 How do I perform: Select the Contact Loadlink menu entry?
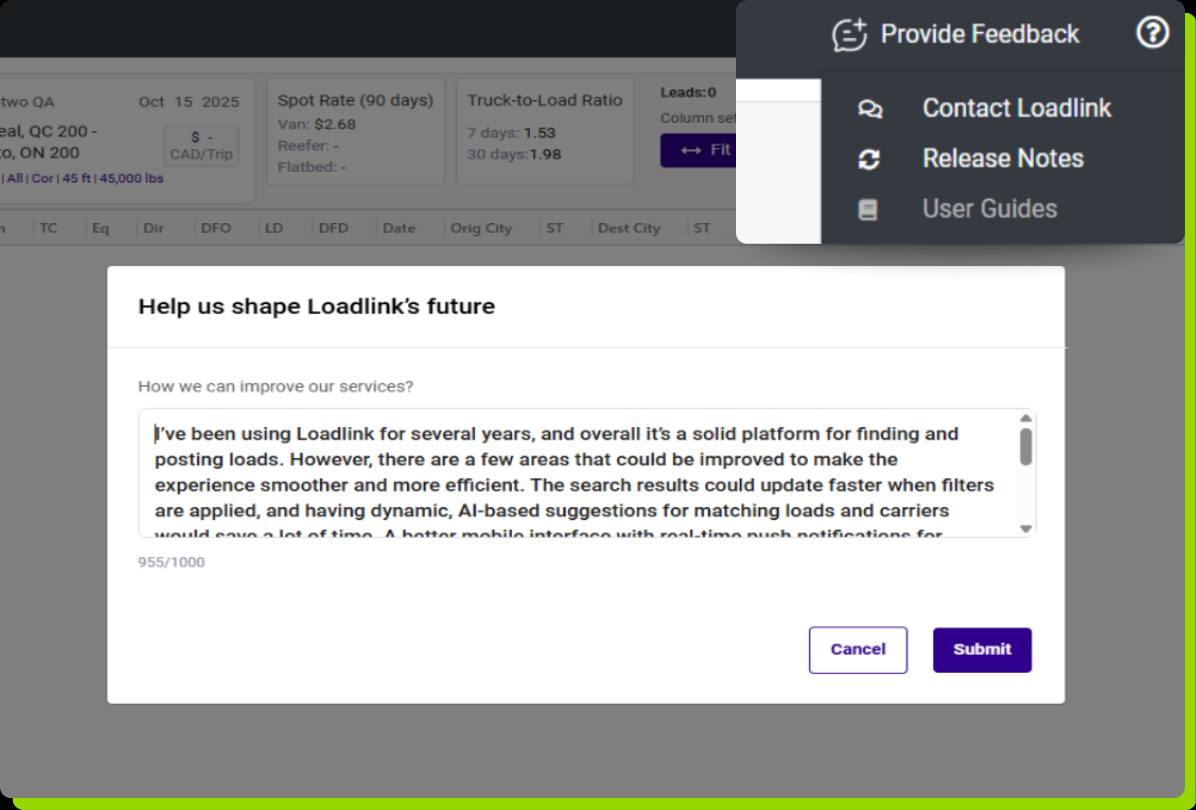pyautogui.click(x=1016, y=108)
